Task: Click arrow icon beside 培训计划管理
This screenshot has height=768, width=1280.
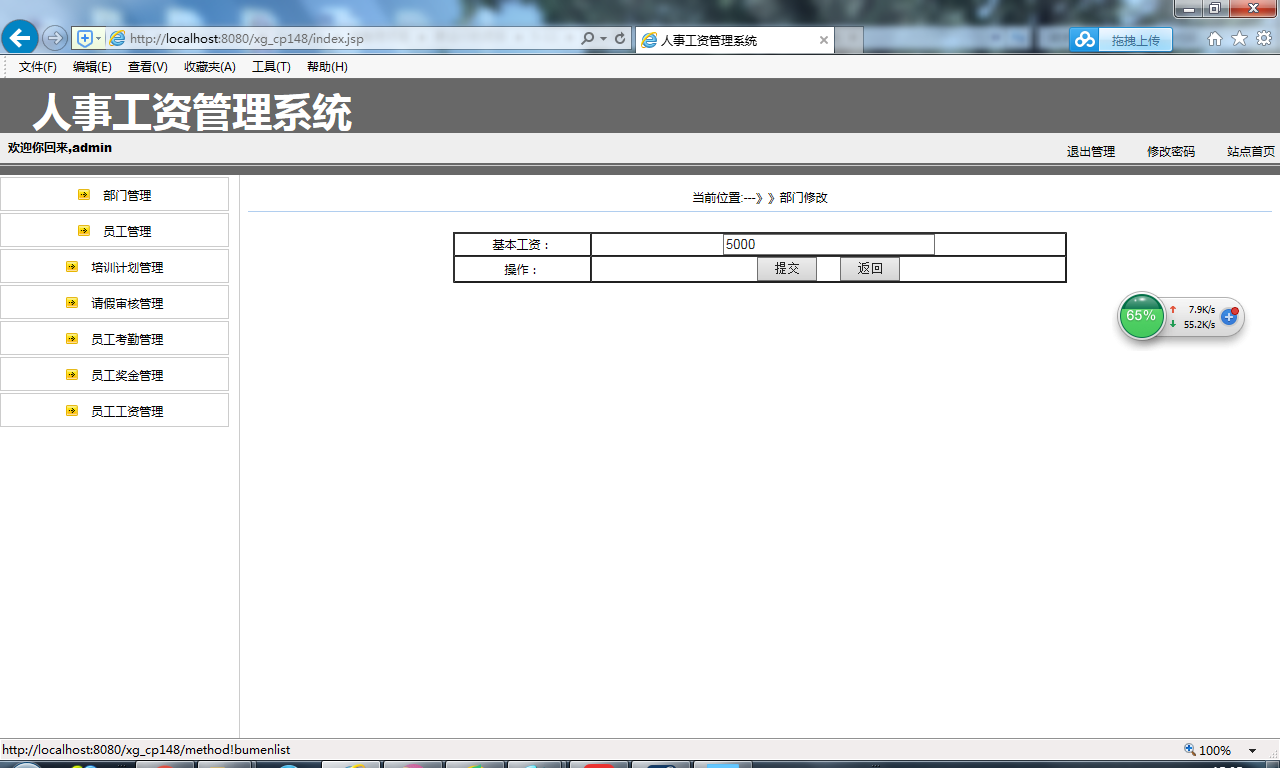Action: click(x=72, y=267)
